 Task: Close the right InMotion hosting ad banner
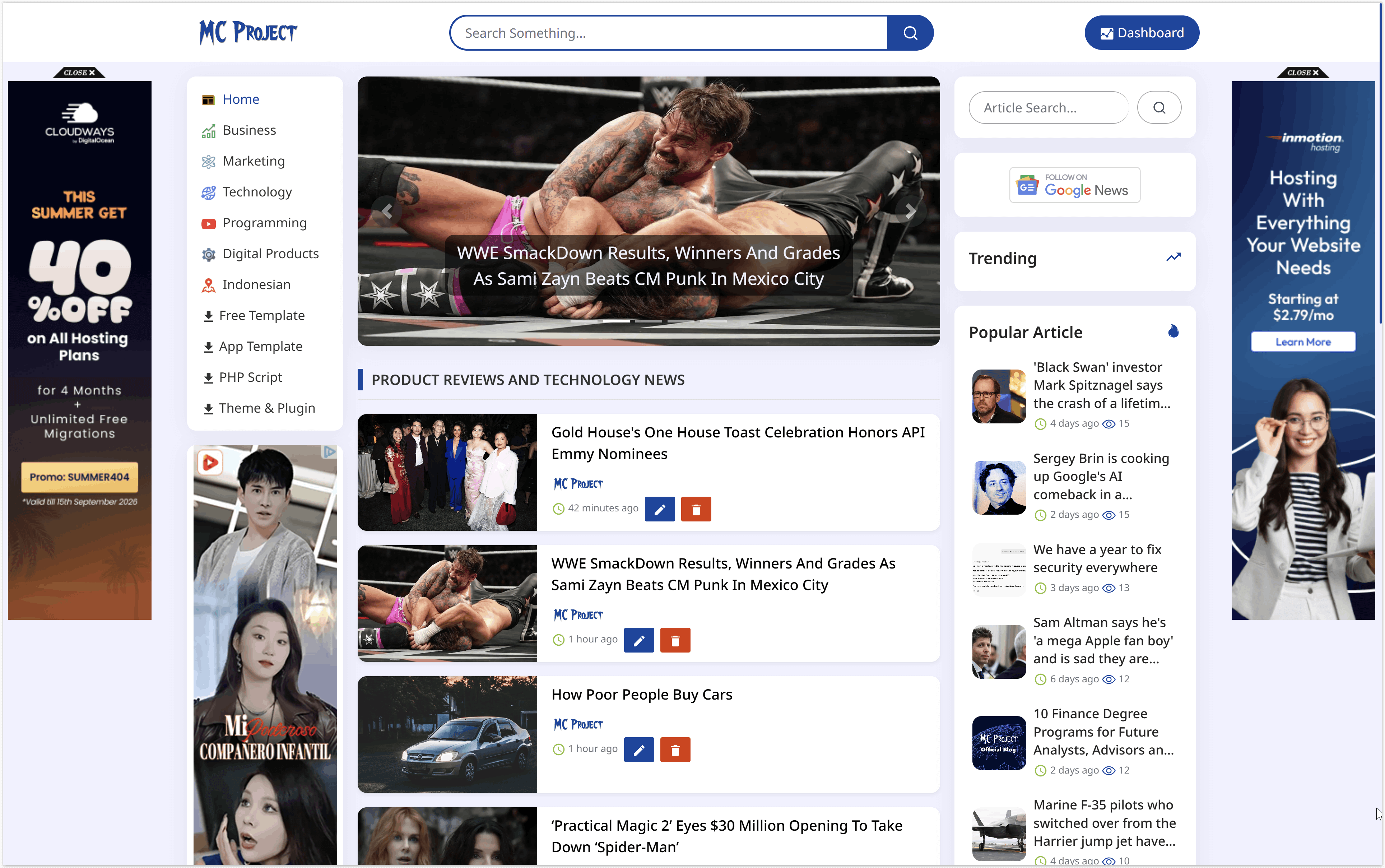point(1303,72)
